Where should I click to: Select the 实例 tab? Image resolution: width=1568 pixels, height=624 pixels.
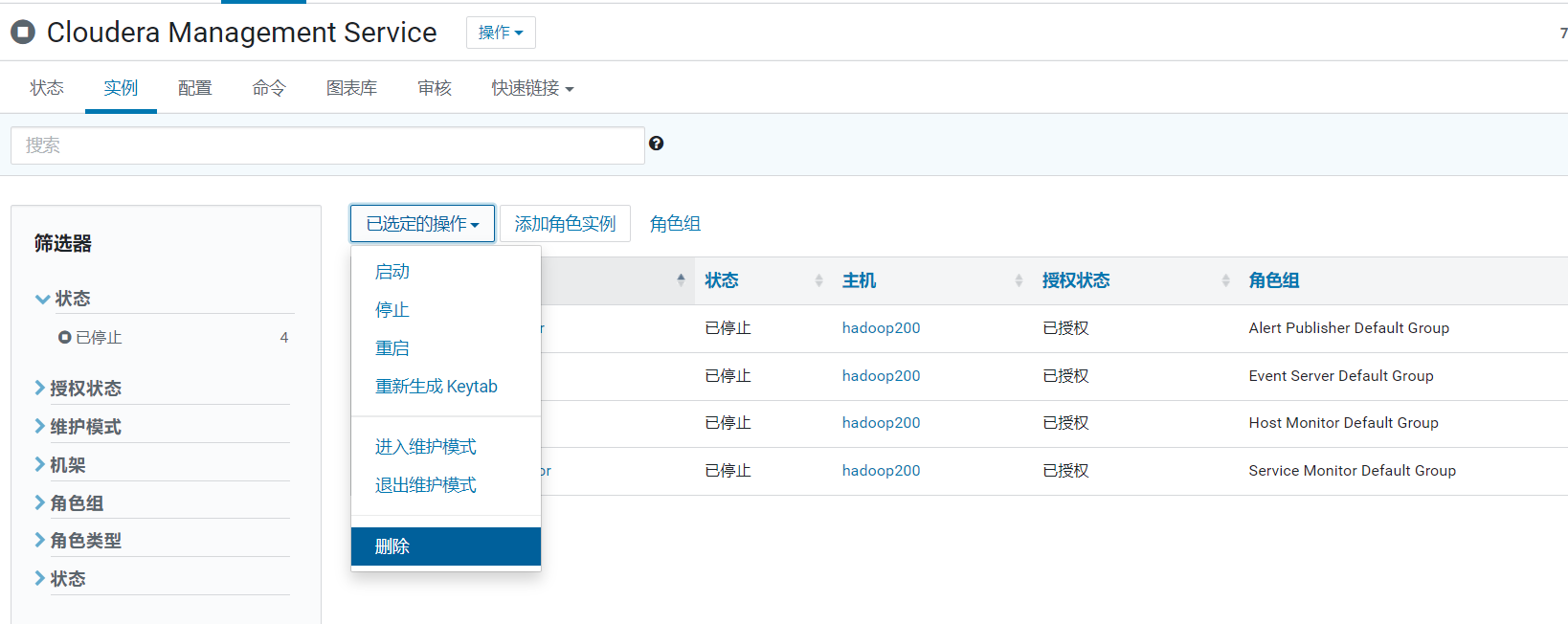point(121,88)
